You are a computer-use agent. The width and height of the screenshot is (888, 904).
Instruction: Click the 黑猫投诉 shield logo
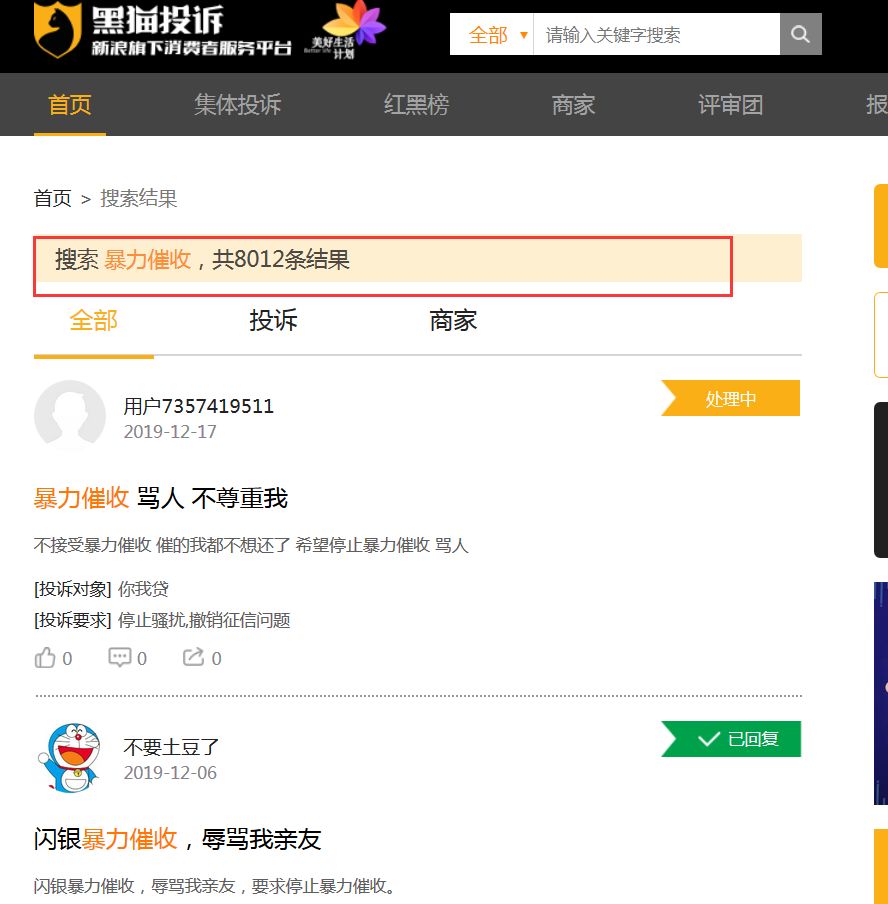point(58,30)
